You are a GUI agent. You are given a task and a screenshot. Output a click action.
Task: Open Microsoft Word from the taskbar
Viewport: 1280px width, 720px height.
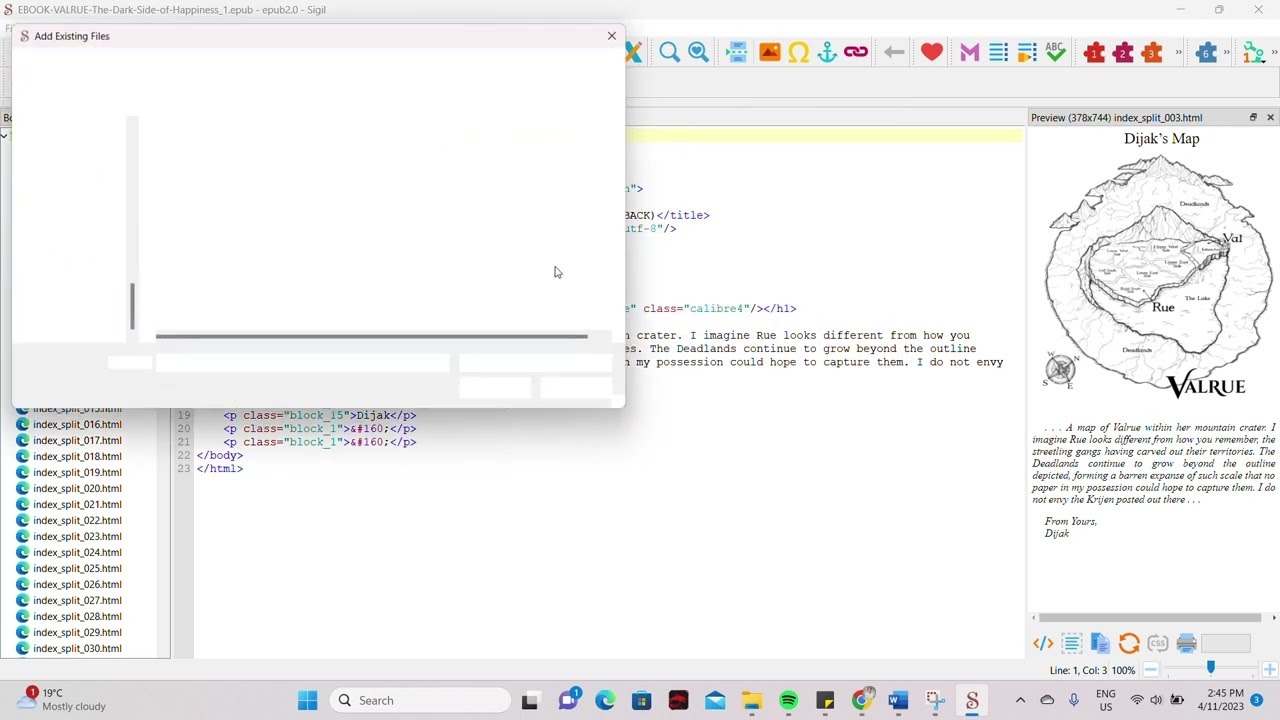(x=898, y=700)
